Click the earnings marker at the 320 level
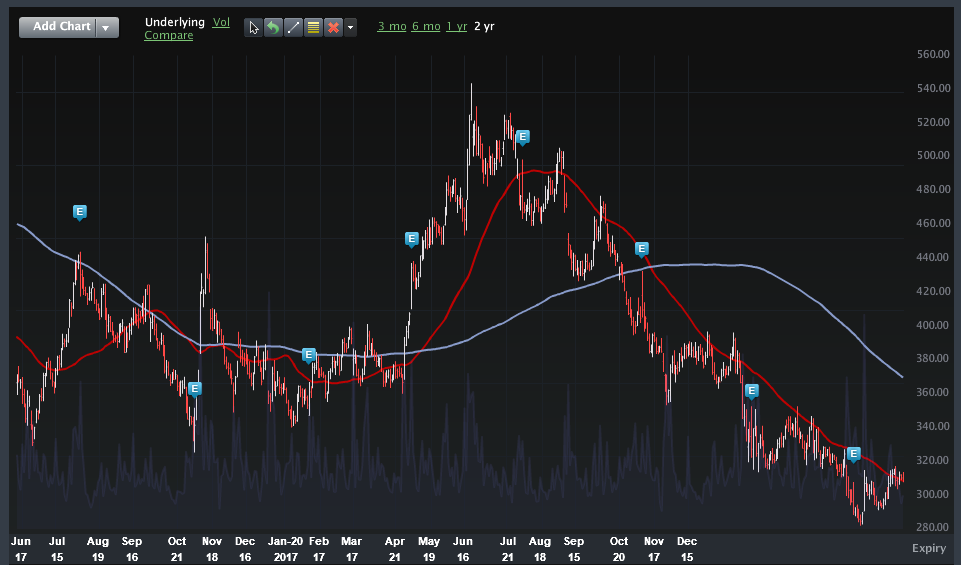This screenshot has height=565, width=961. 854,454
